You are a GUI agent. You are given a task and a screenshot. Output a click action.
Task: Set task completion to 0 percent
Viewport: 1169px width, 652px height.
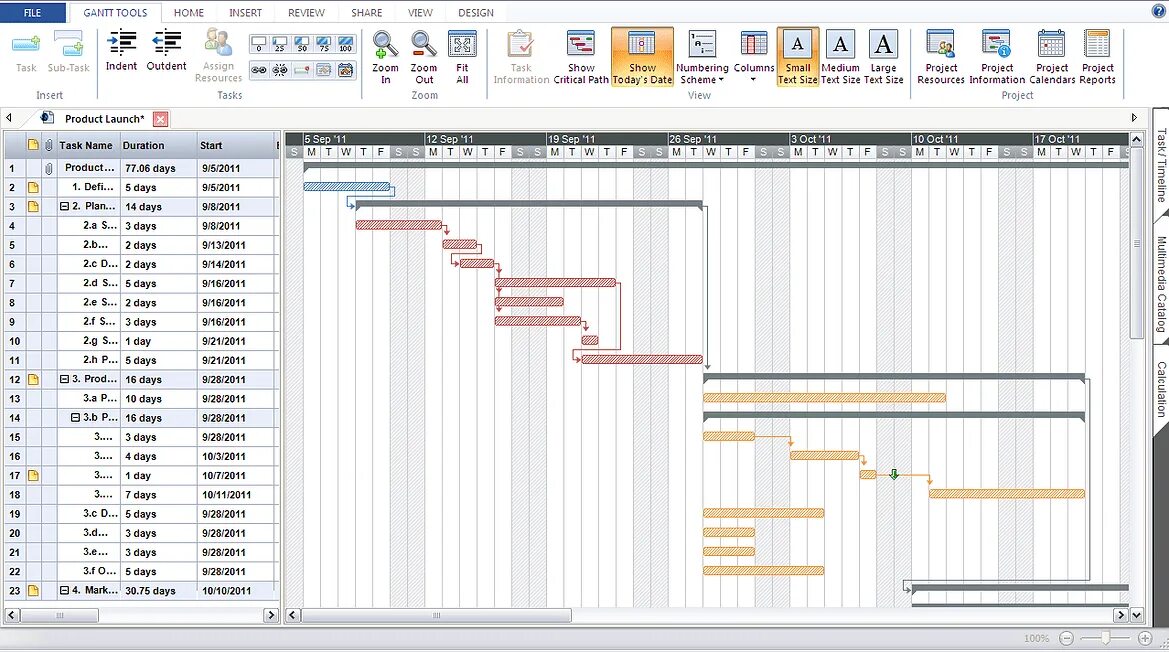[259, 44]
